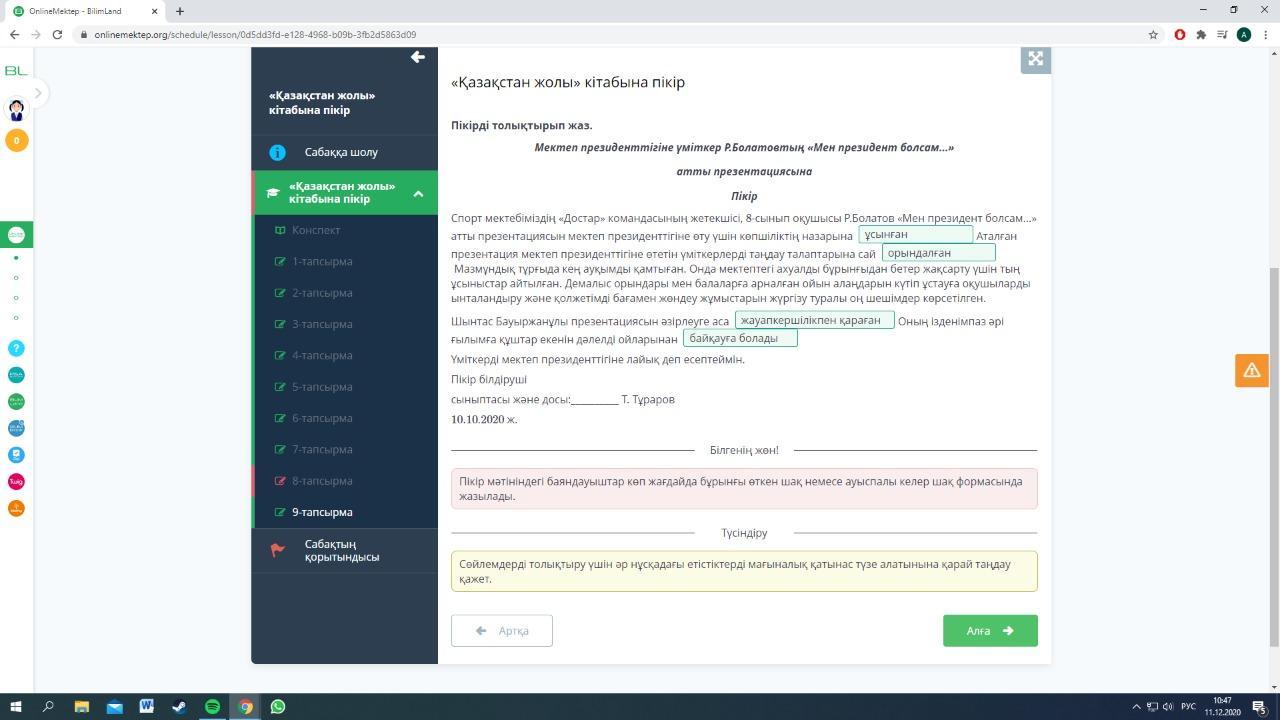Click the info icon beside Сабаққа шолу
1280x720 pixels.
(x=277, y=153)
